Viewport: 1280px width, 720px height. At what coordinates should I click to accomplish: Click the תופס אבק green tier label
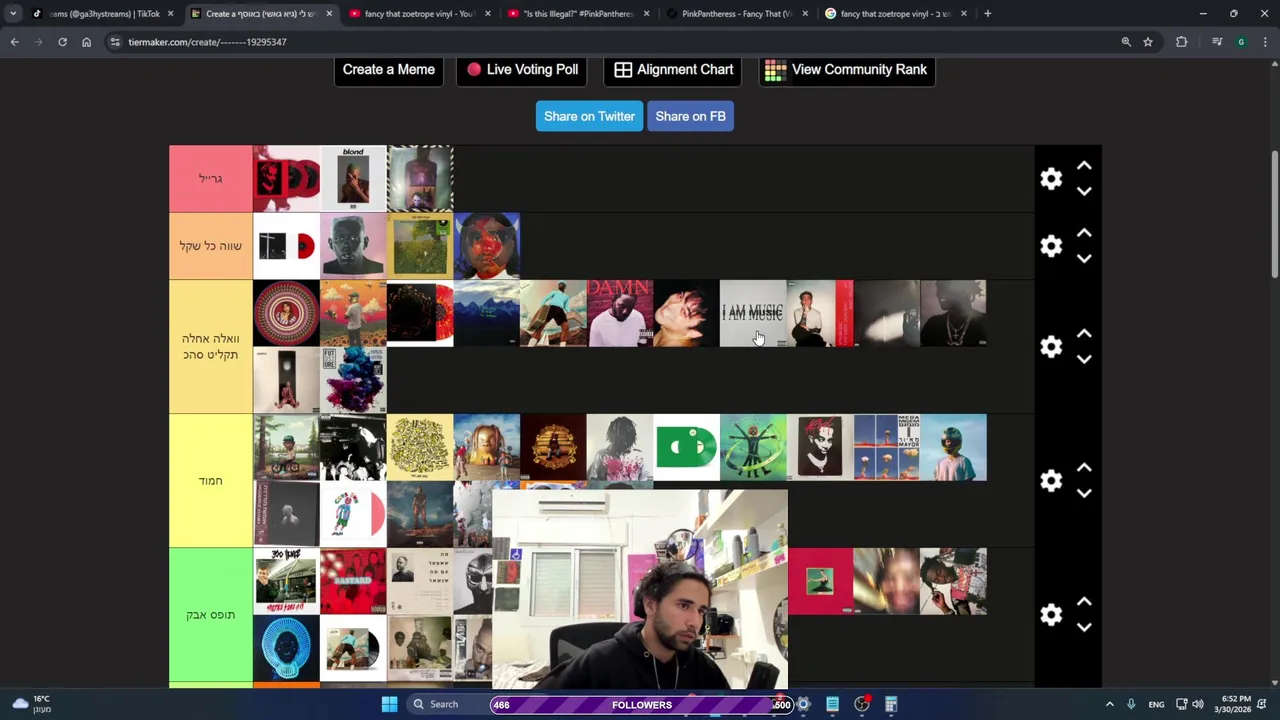click(211, 615)
